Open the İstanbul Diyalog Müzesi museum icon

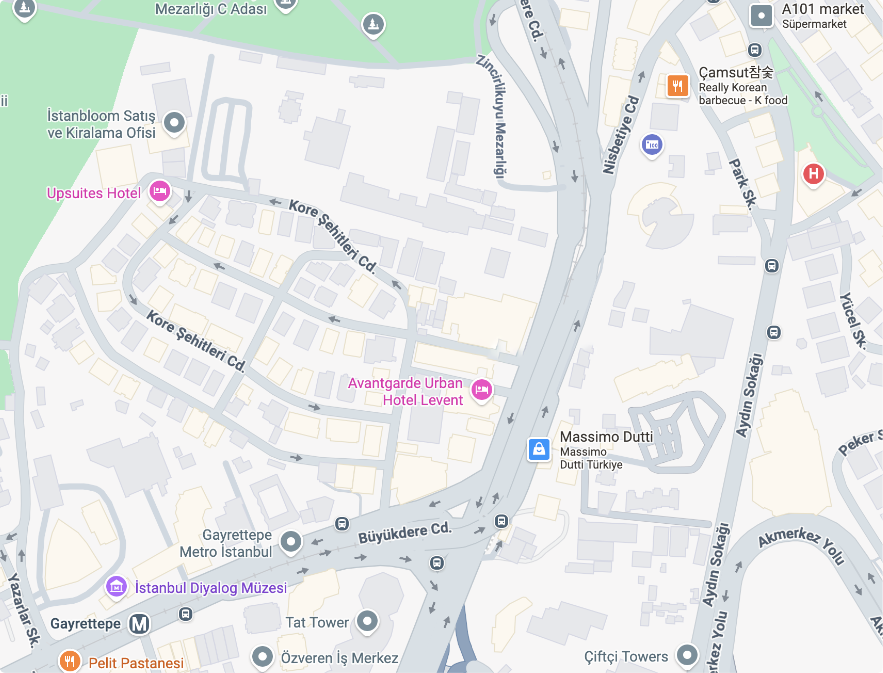pyautogui.click(x=117, y=587)
